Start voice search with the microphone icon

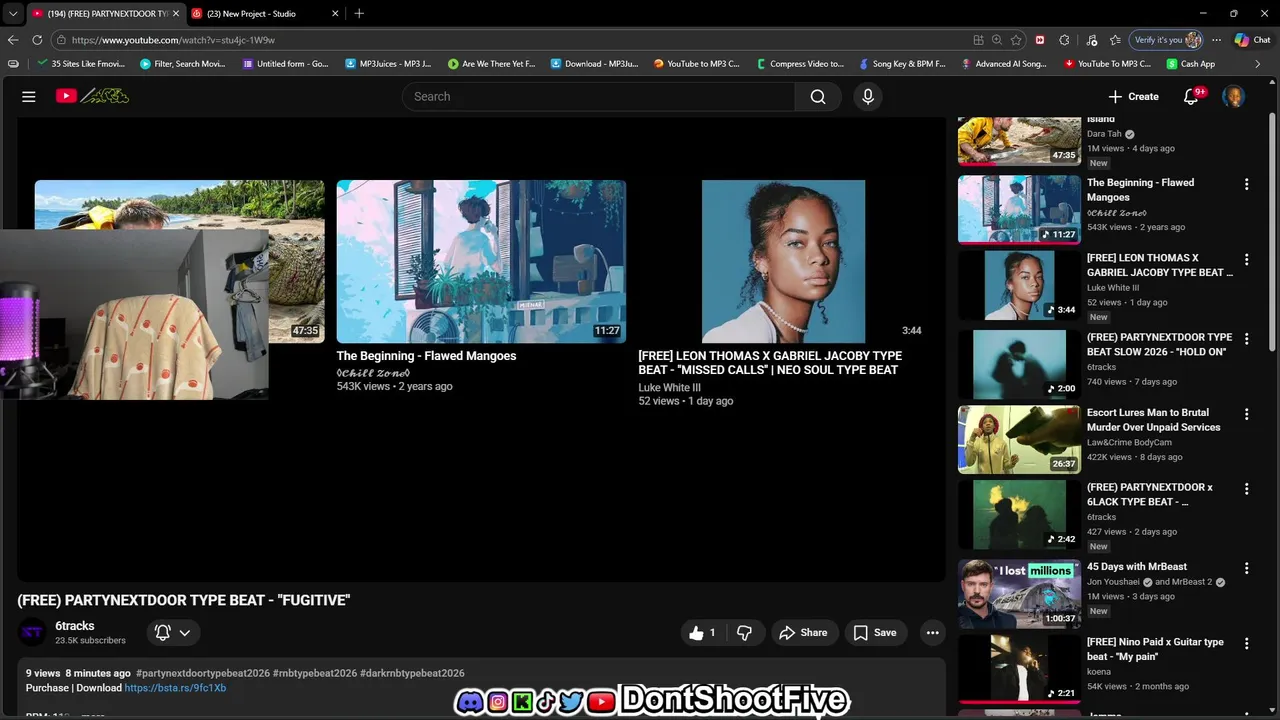[x=868, y=96]
